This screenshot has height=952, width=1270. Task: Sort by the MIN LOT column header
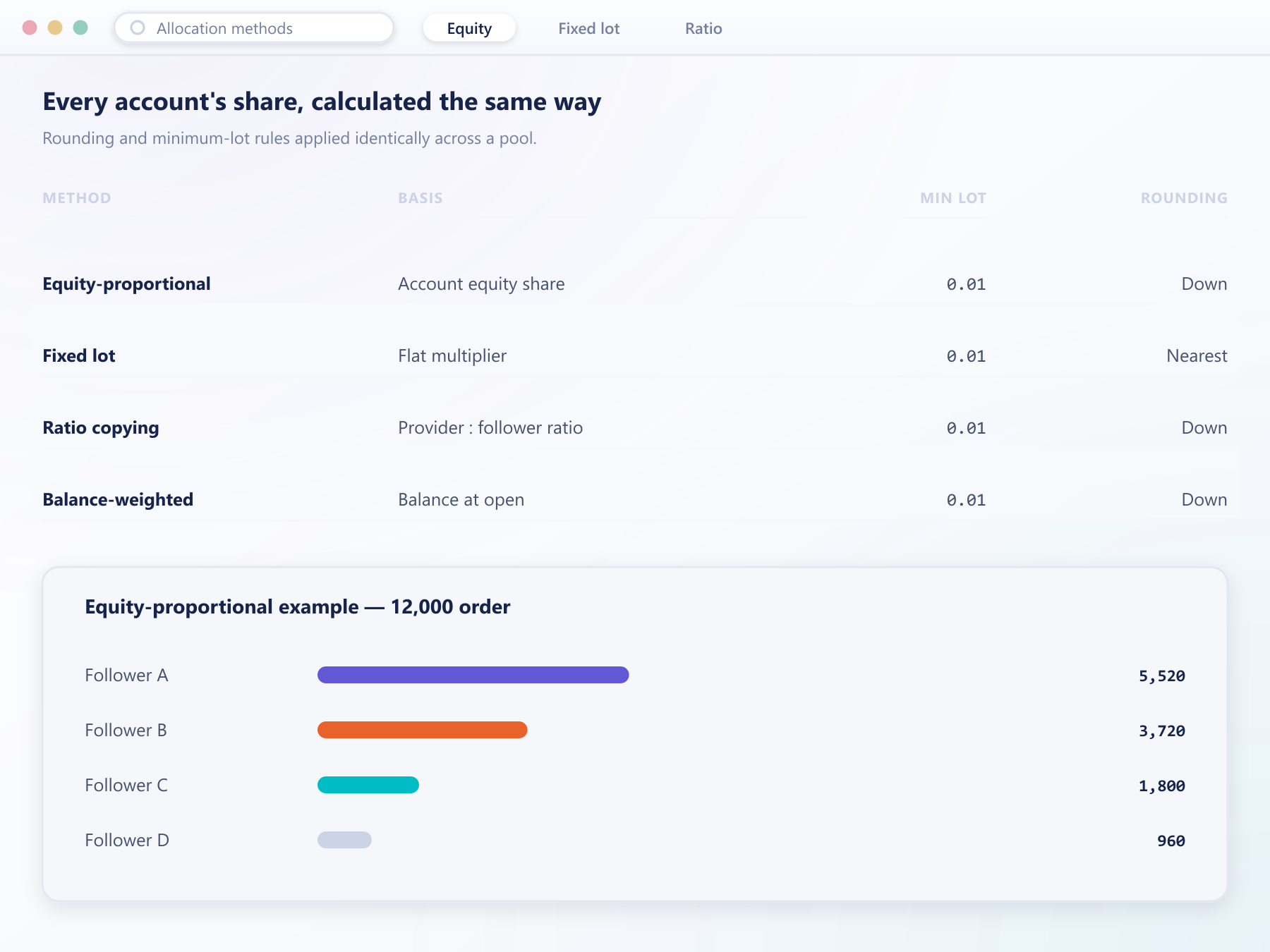coord(953,198)
